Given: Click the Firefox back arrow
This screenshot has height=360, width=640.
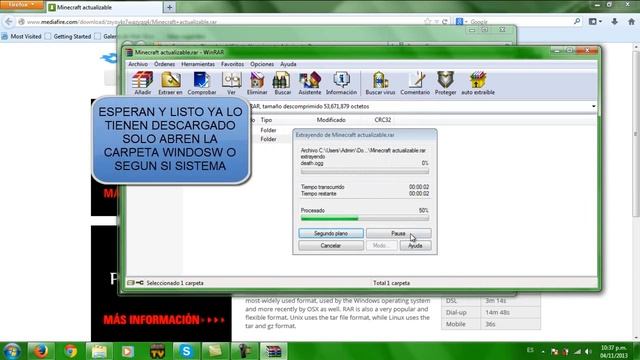Looking at the screenshot, I should coord(9,22).
